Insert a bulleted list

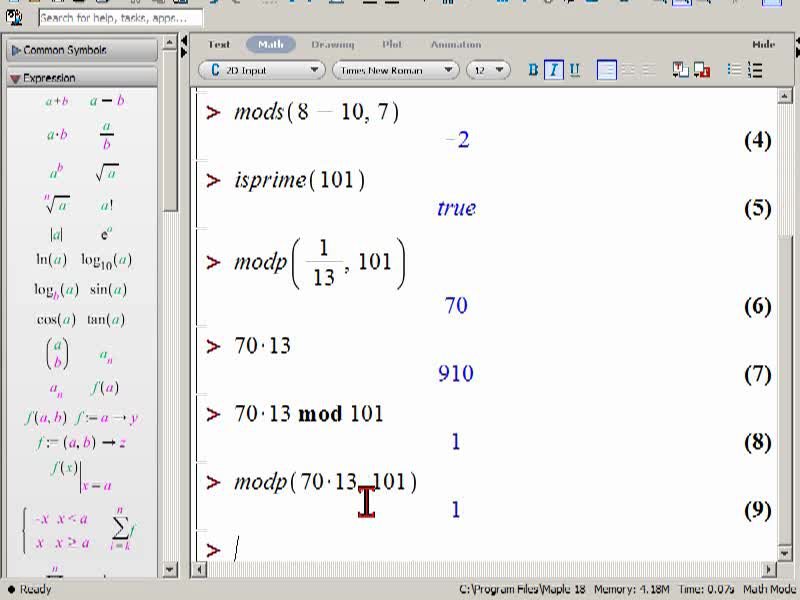734,70
